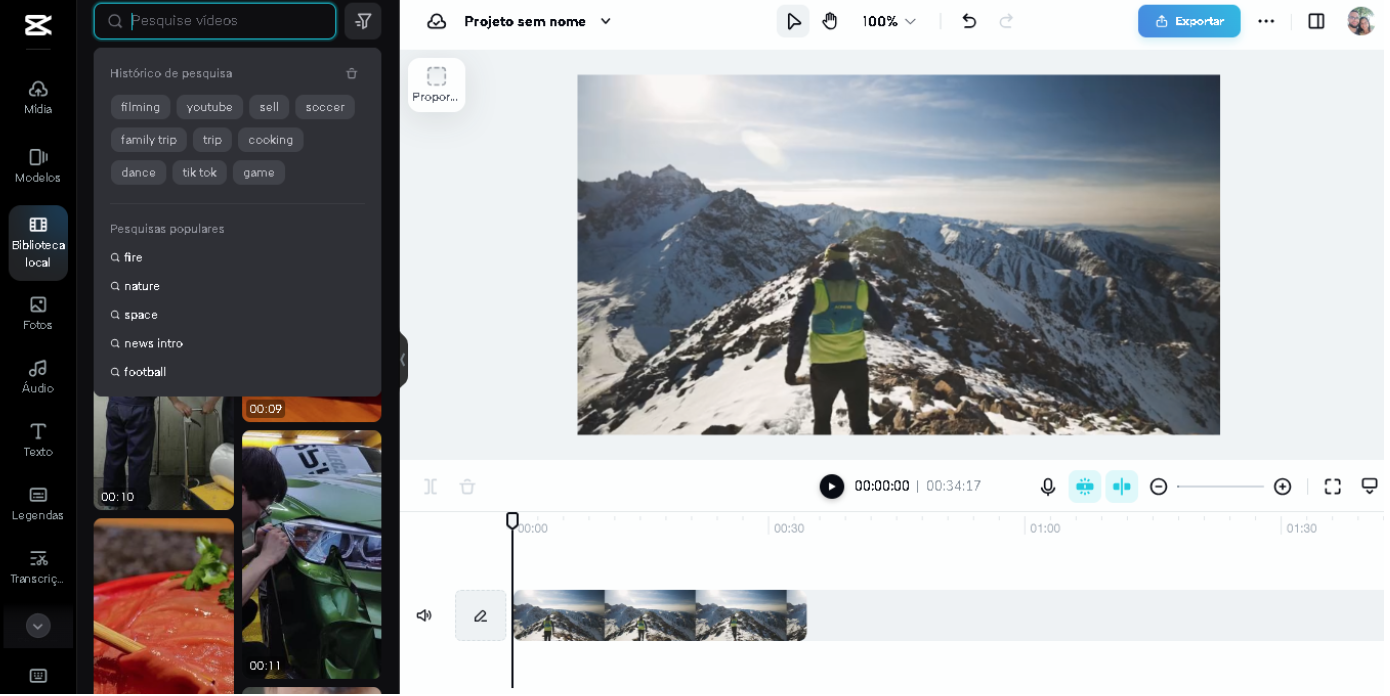Select Biblioteca local tab
The height and width of the screenshot is (696, 1390).
38,243
